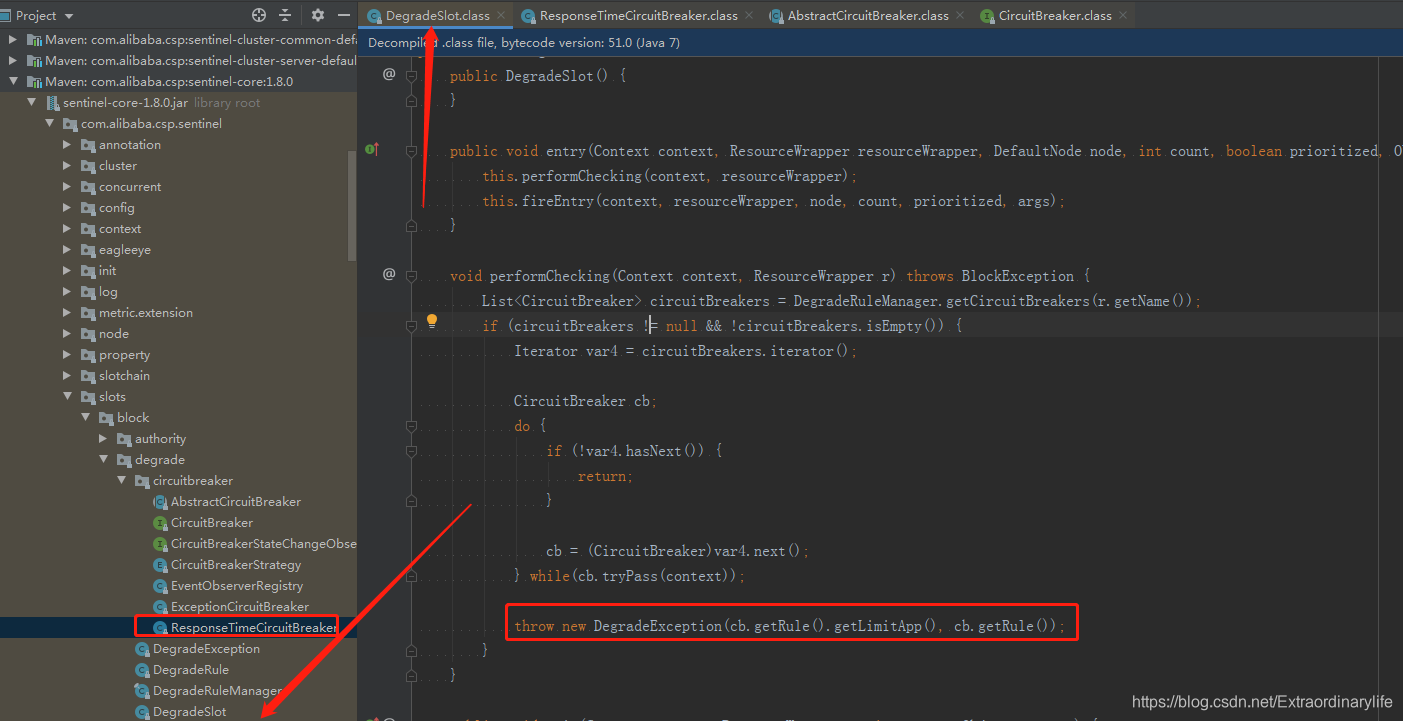The image size is (1403, 721).
Task: Click the @ gutter marker next to performChecking
Action: [x=389, y=274]
